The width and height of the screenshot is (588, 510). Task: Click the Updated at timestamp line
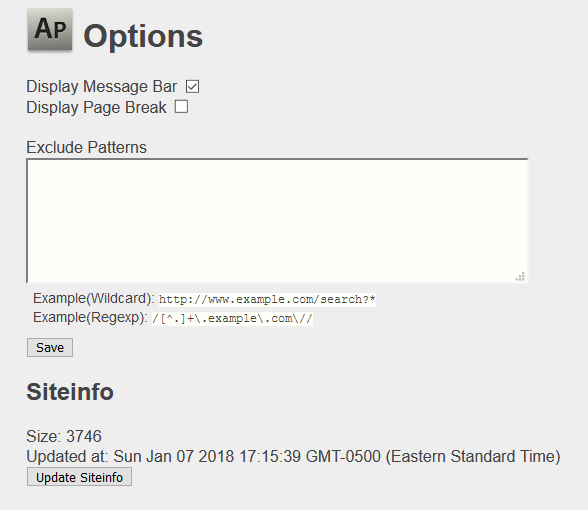293,456
